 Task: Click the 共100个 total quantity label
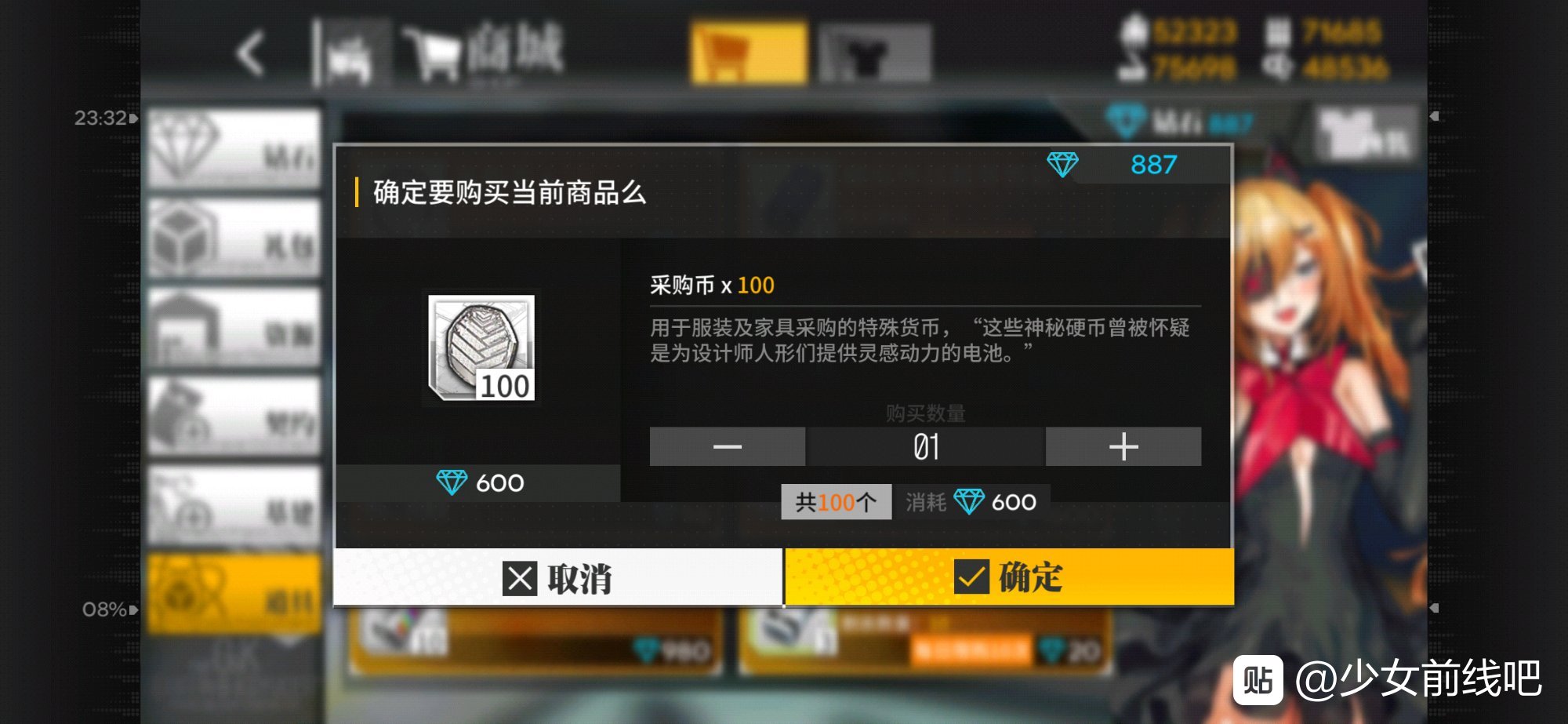click(836, 502)
